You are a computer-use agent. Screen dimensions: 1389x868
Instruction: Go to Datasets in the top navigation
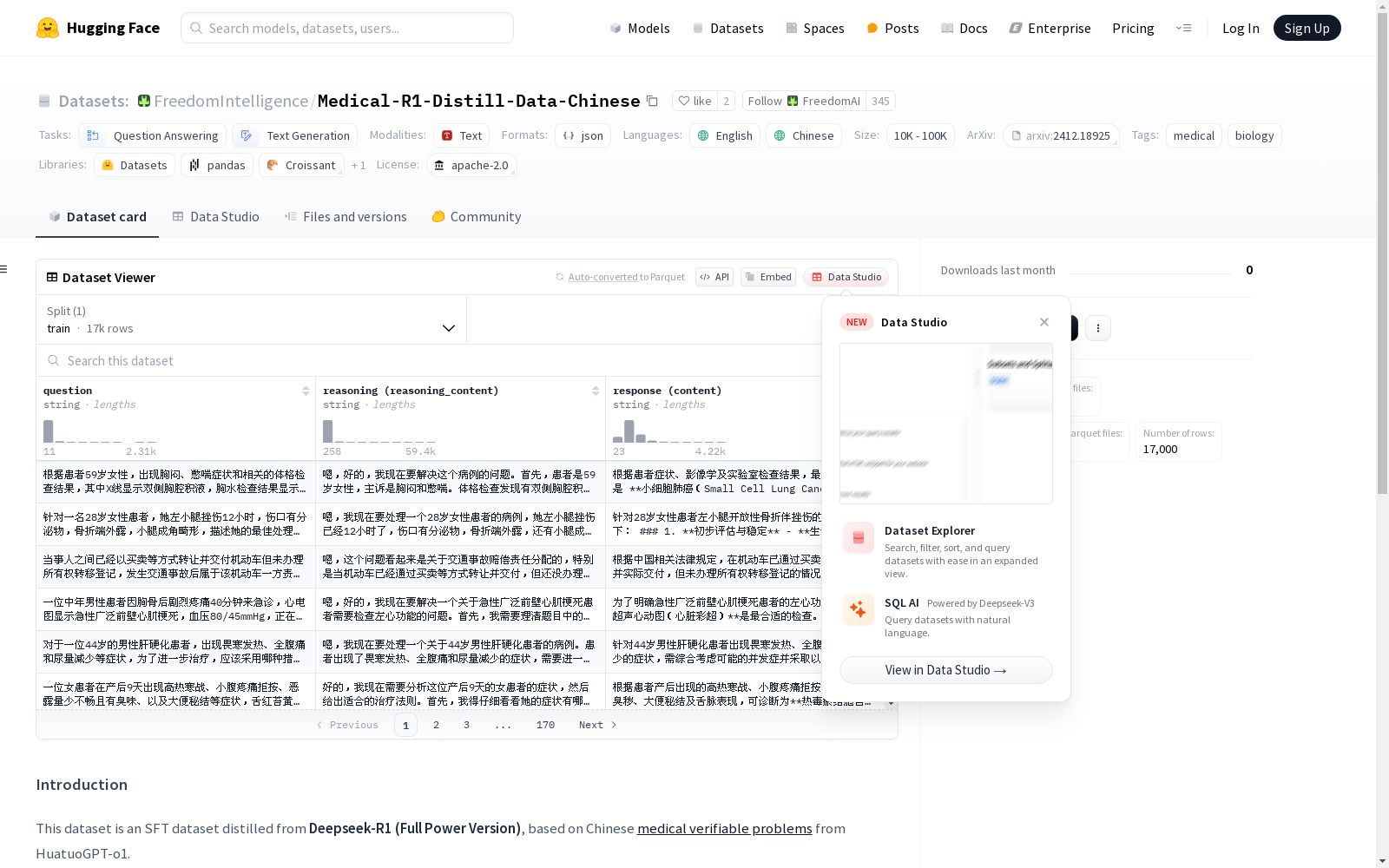coord(727,28)
